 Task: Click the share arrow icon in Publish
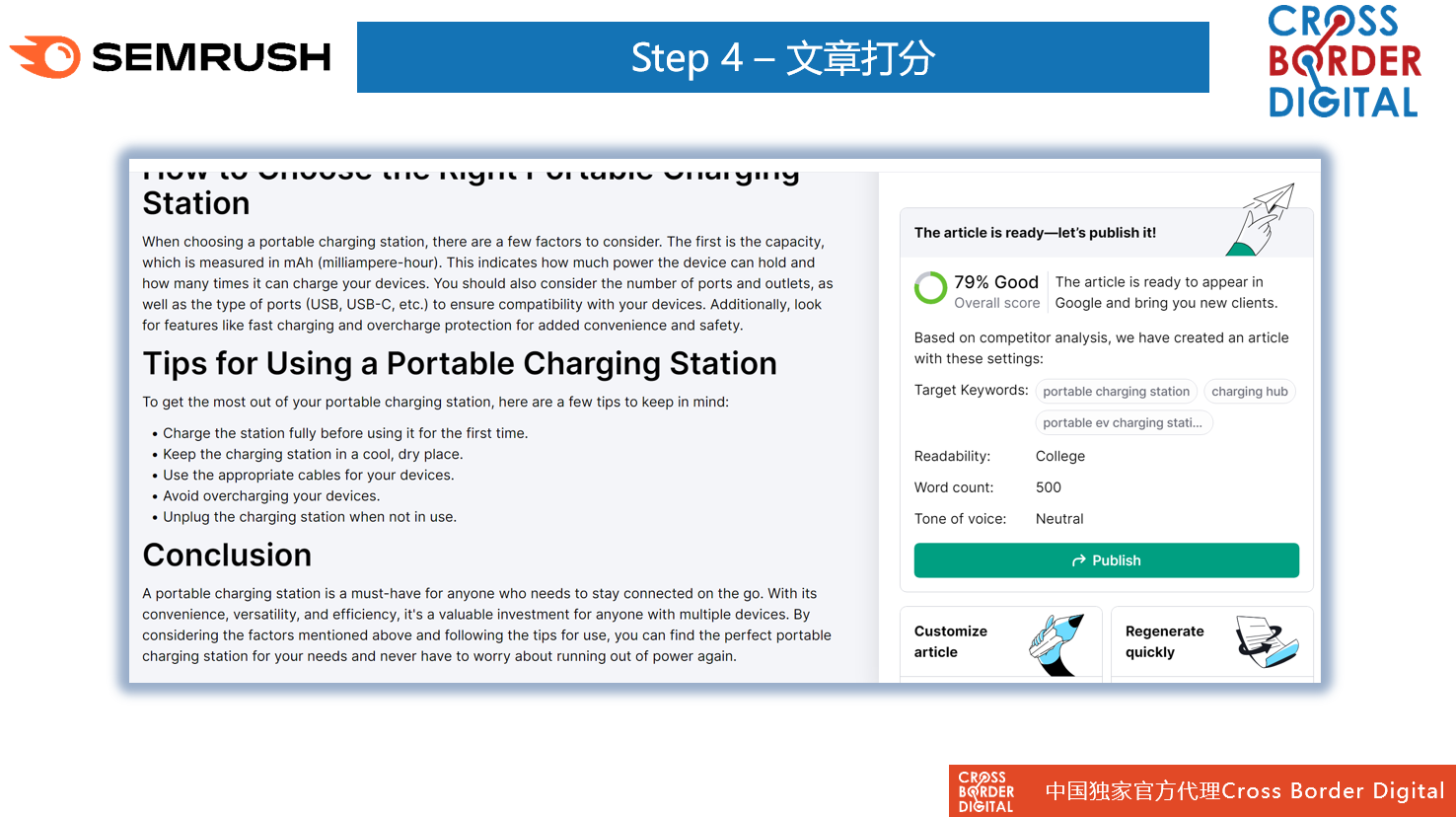1079,560
